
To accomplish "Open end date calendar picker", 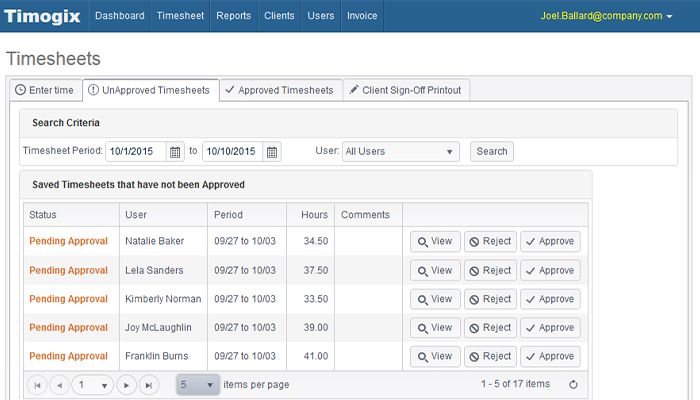I will pos(272,152).
